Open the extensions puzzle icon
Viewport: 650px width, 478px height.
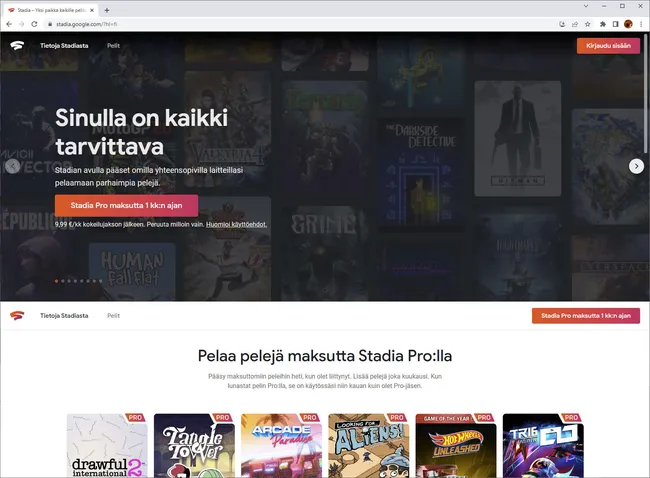[x=603, y=24]
